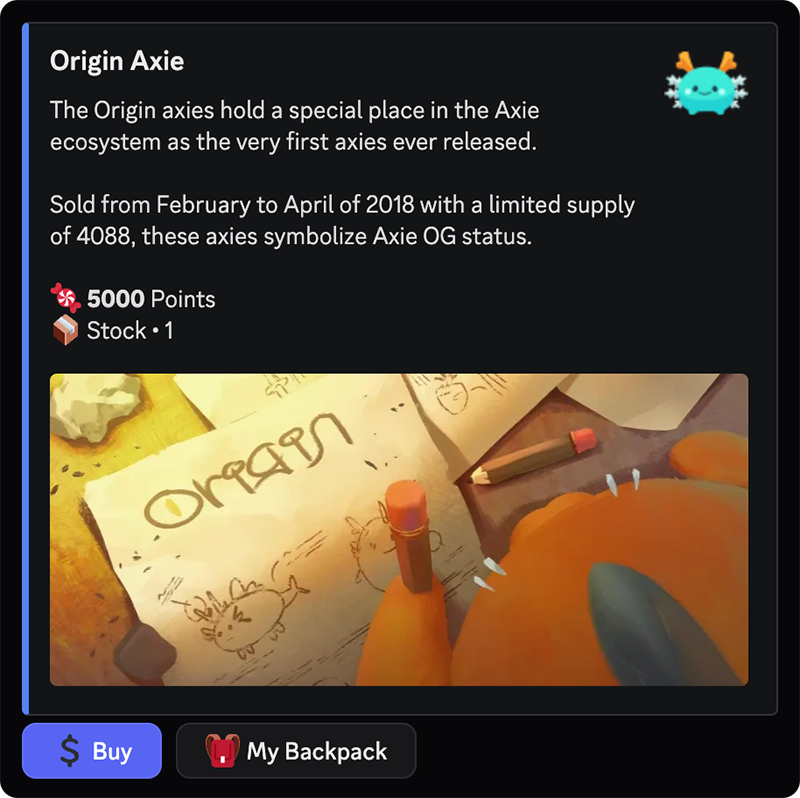
Task: Click the cardboard box stock icon
Action: 65,330
